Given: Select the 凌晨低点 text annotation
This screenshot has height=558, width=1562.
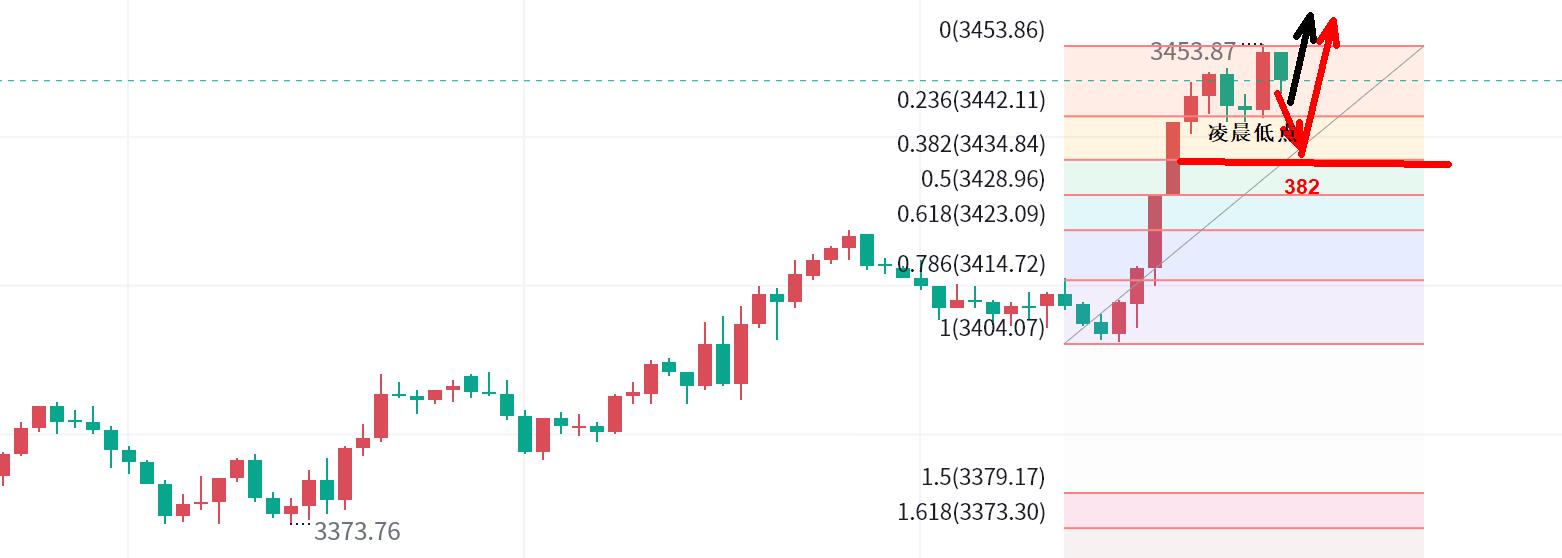Looking at the screenshot, I should (x=1251, y=133).
